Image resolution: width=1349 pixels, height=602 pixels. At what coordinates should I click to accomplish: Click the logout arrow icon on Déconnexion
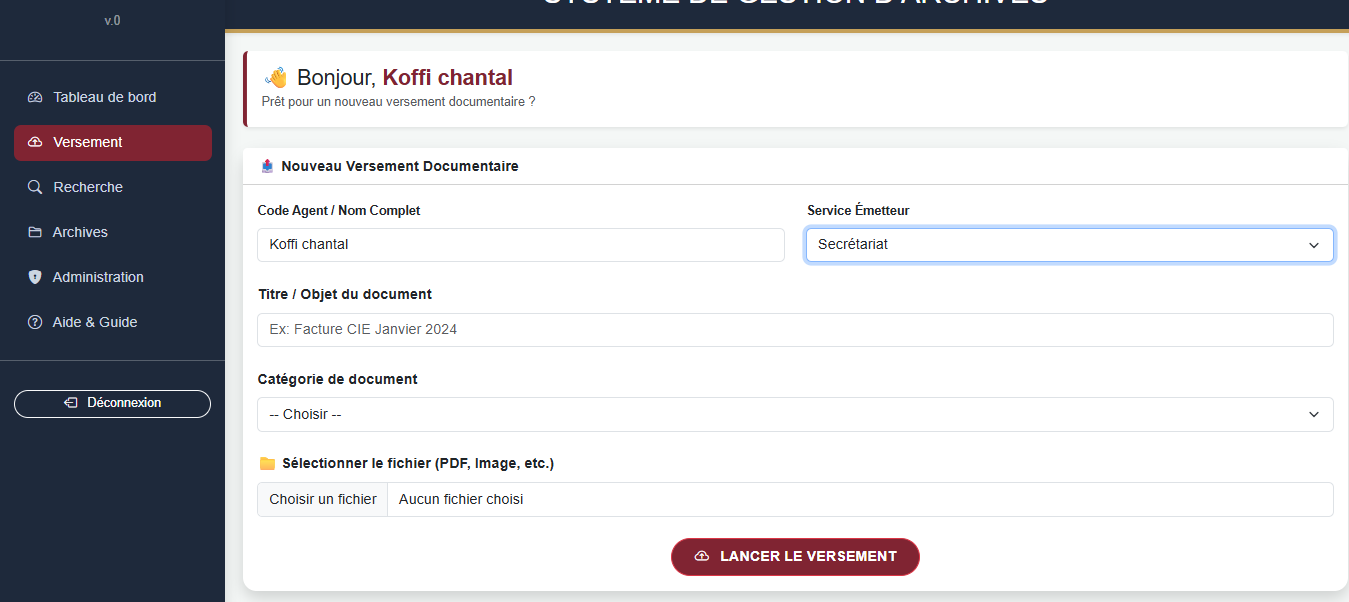click(x=70, y=403)
